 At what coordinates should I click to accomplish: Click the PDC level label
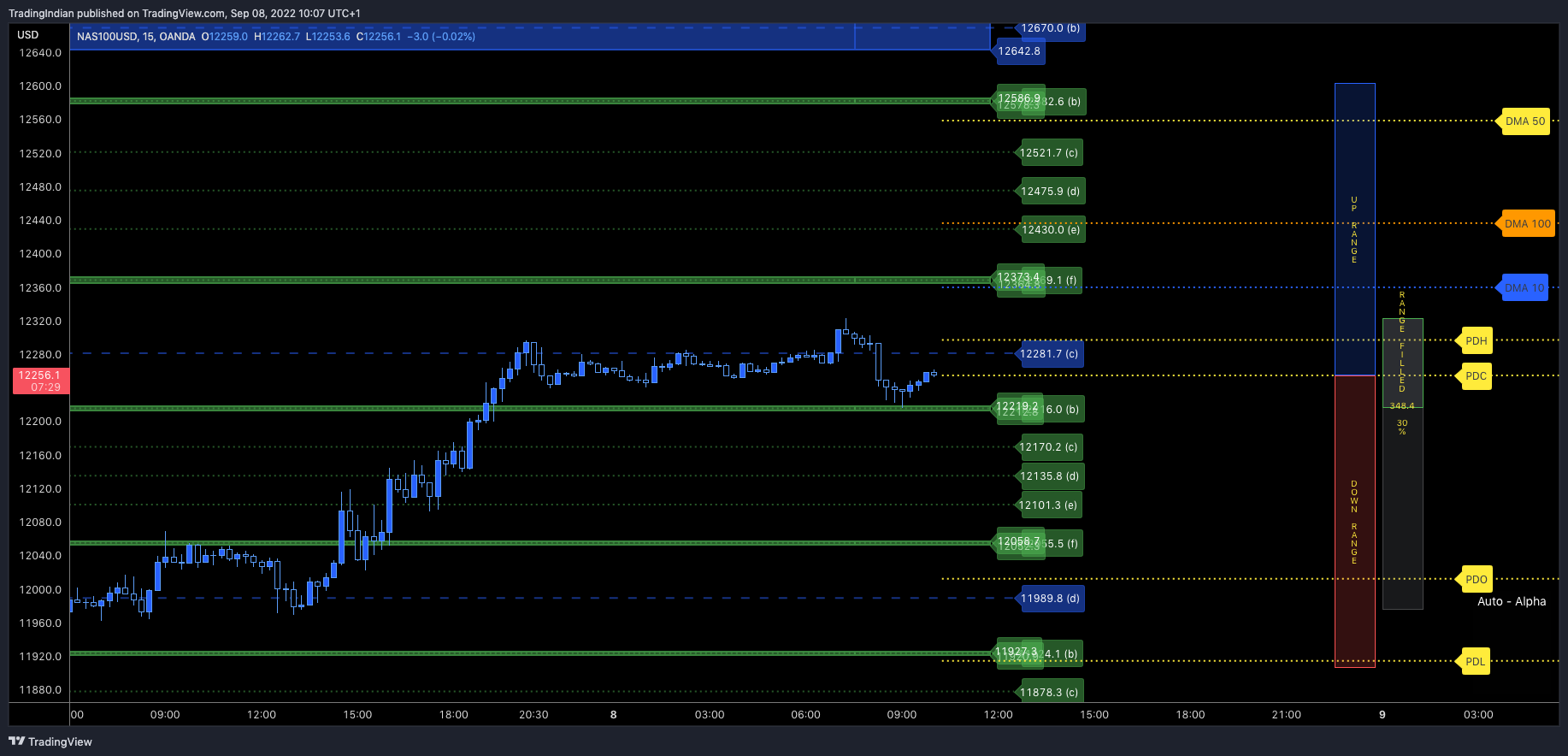[1475, 376]
